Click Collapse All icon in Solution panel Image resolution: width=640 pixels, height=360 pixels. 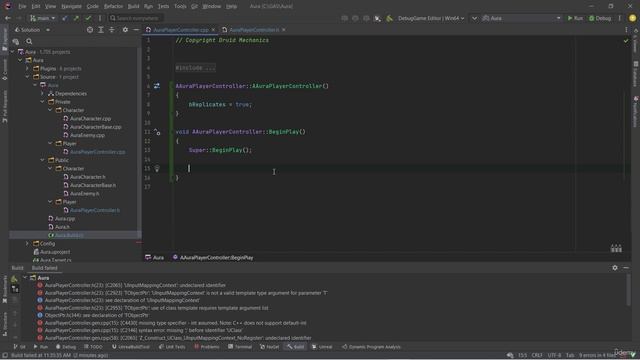pos(112,30)
